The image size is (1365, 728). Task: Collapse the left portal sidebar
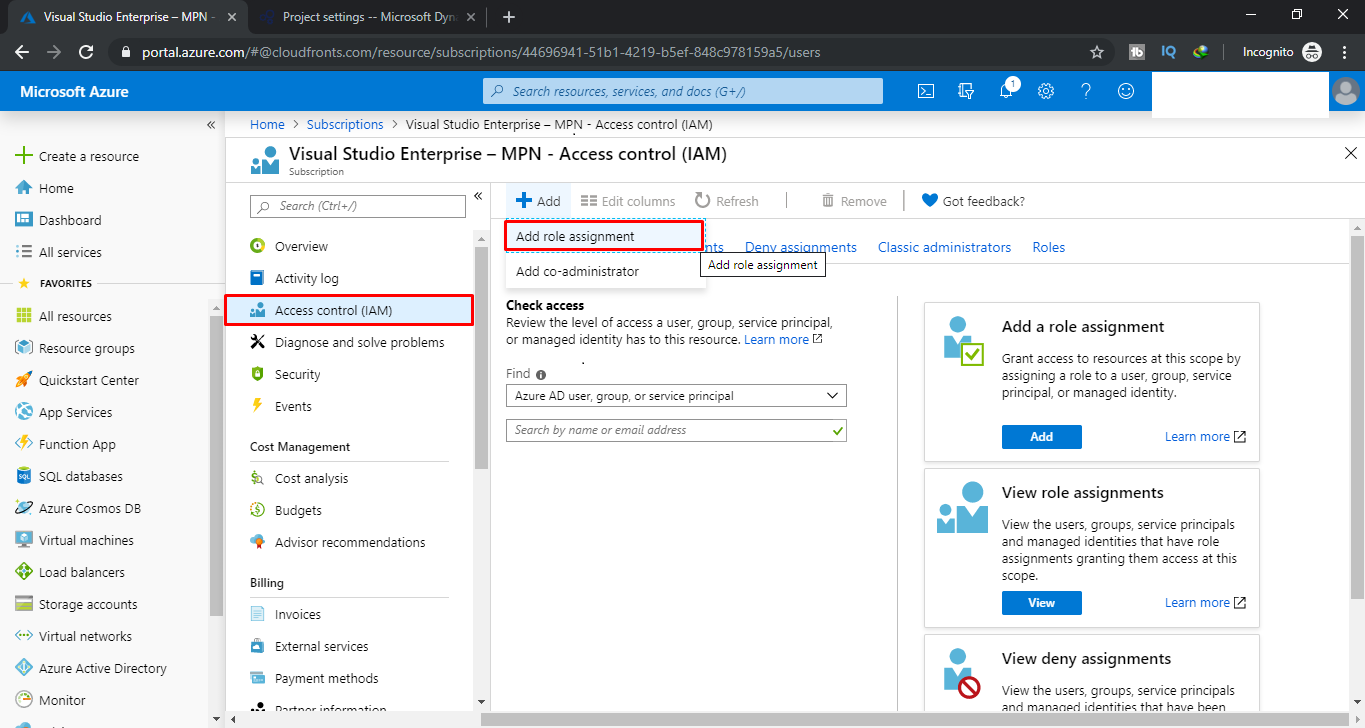(x=211, y=125)
